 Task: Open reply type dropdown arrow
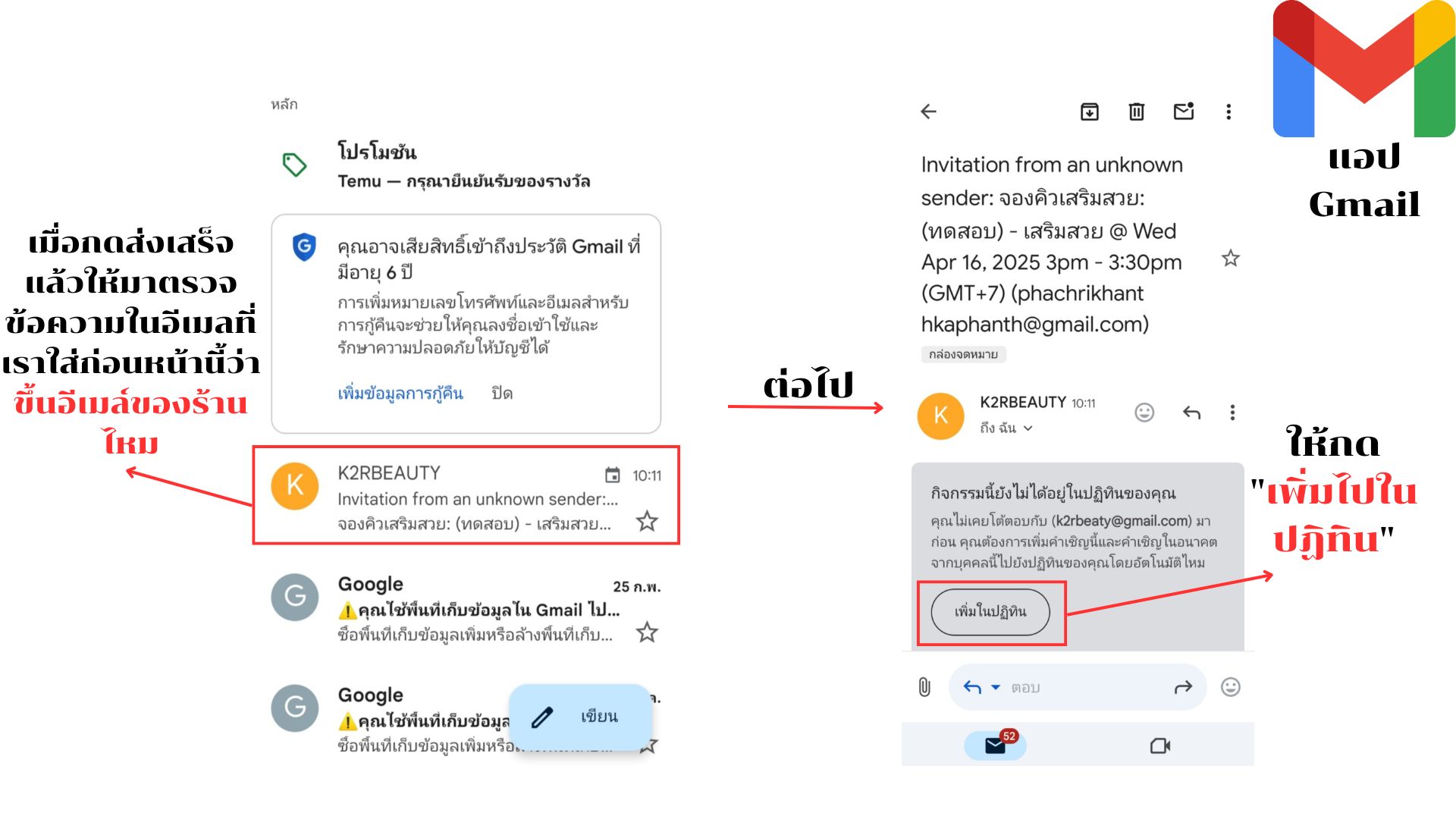996,687
